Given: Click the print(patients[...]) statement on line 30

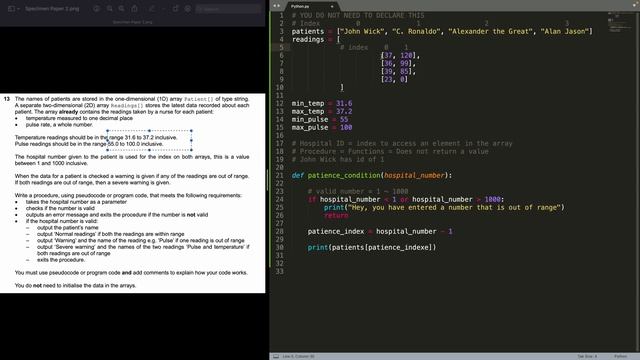Looking at the screenshot, I should pyautogui.click(x=372, y=247).
